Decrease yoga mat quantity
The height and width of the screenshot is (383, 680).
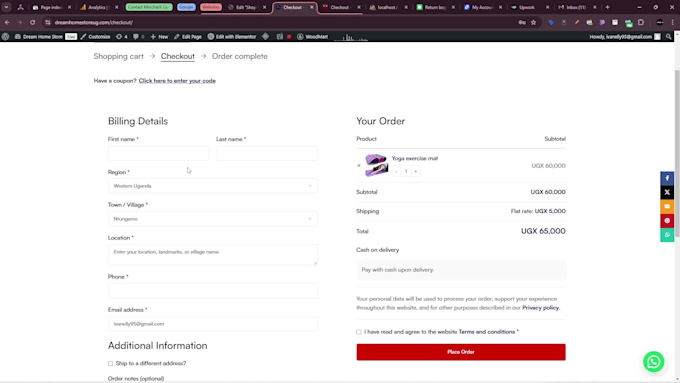click(396, 171)
